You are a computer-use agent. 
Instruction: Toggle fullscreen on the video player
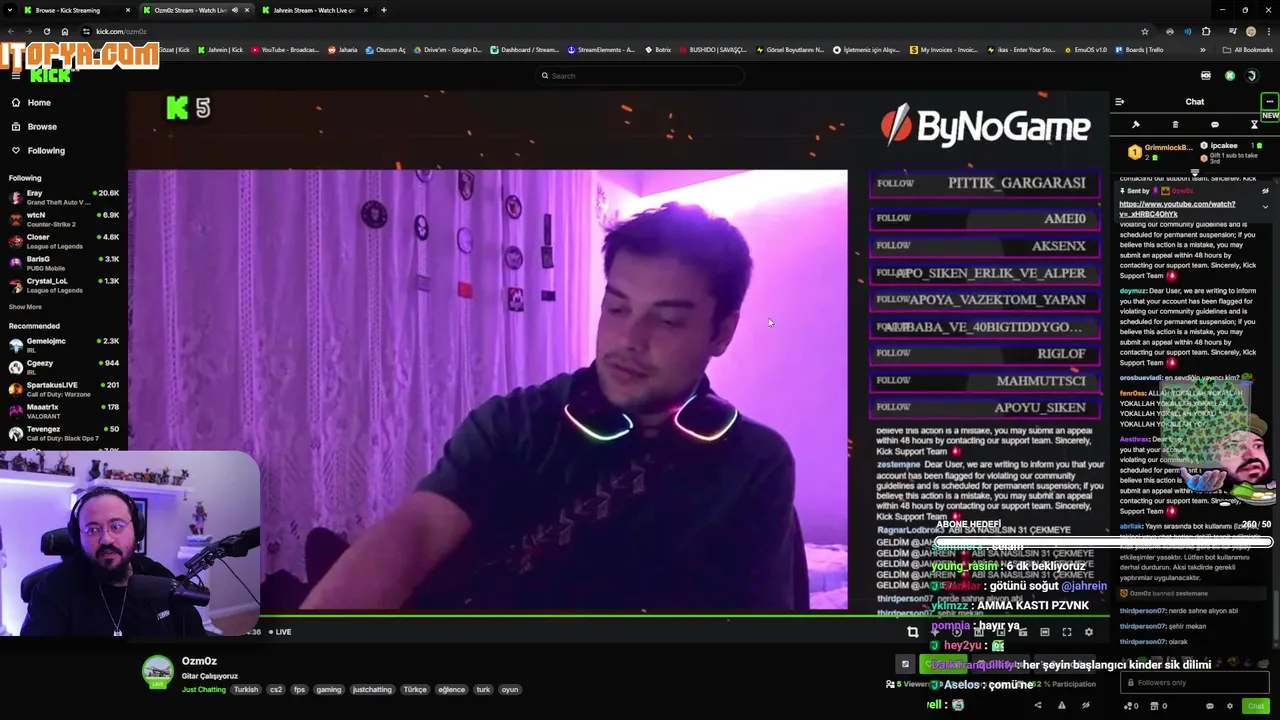(1067, 632)
